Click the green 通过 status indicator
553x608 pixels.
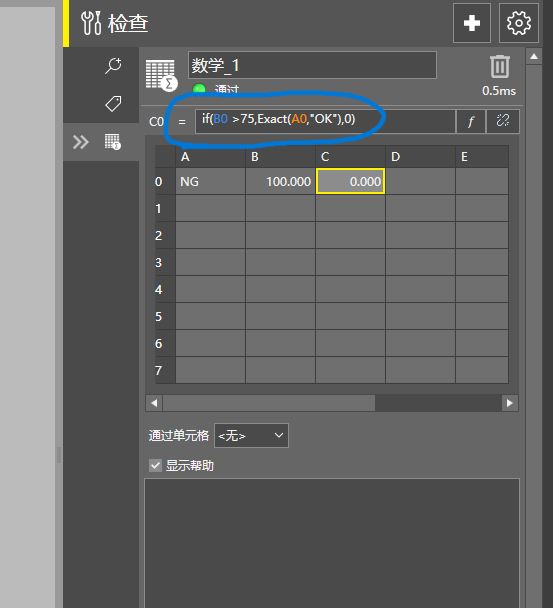pos(199,89)
